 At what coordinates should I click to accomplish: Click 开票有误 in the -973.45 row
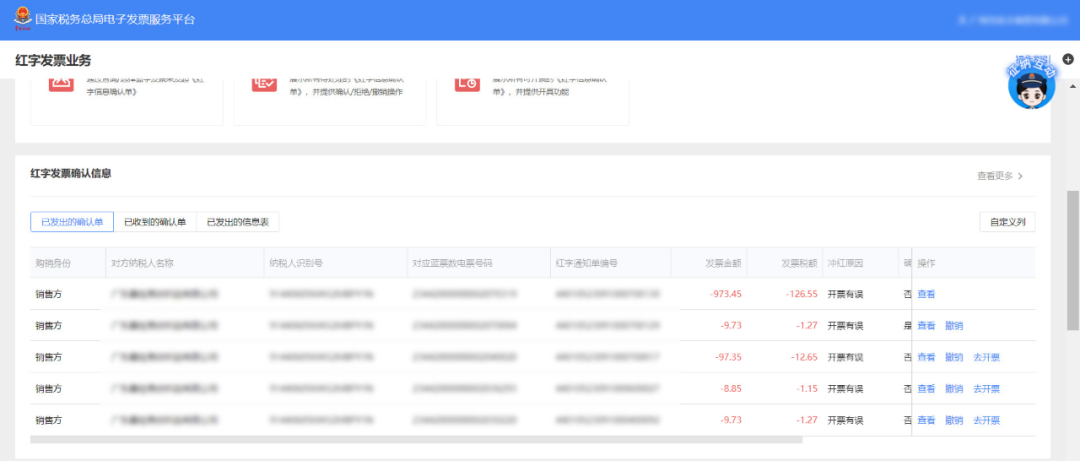845,294
